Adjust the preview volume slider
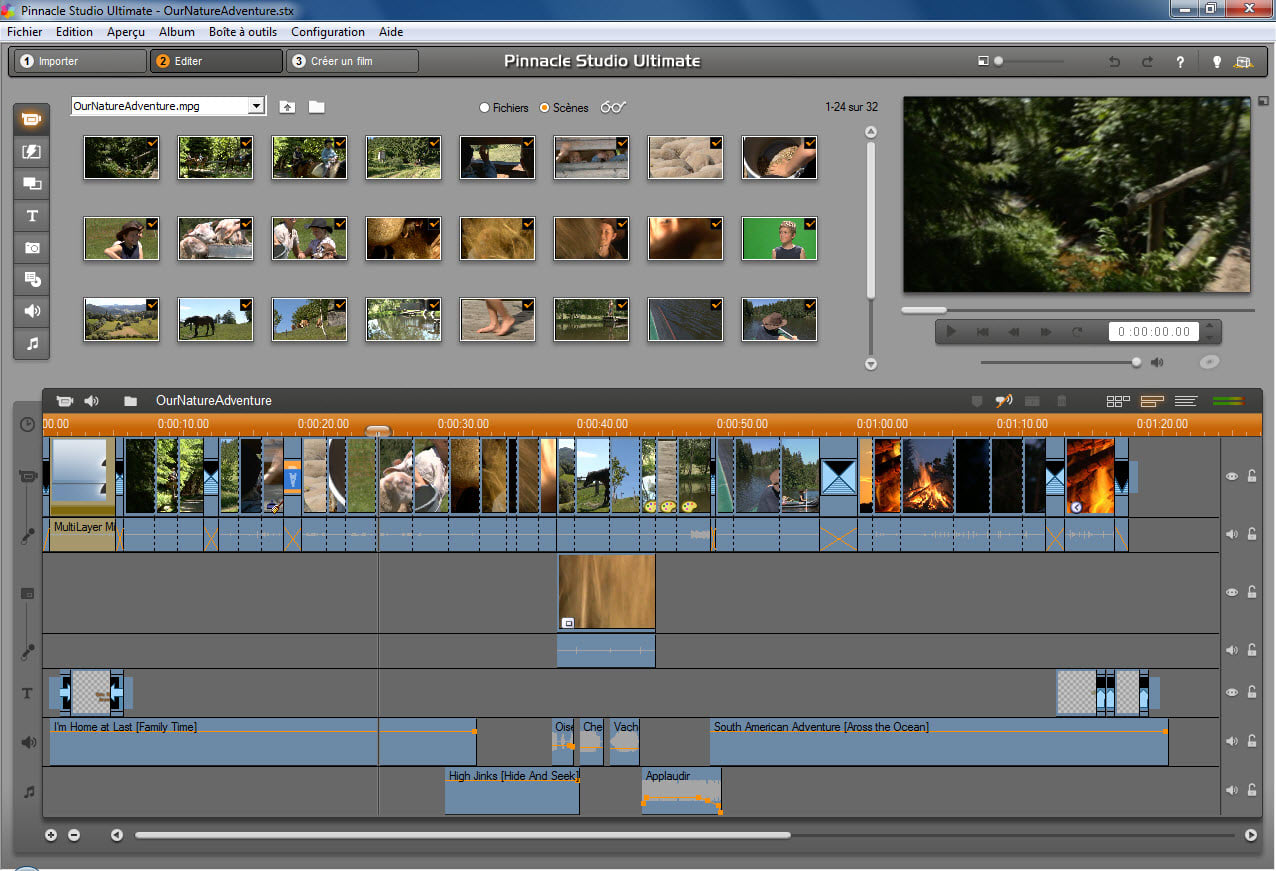The height and width of the screenshot is (871, 1276). pyautogui.click(x=1060, y=362)
